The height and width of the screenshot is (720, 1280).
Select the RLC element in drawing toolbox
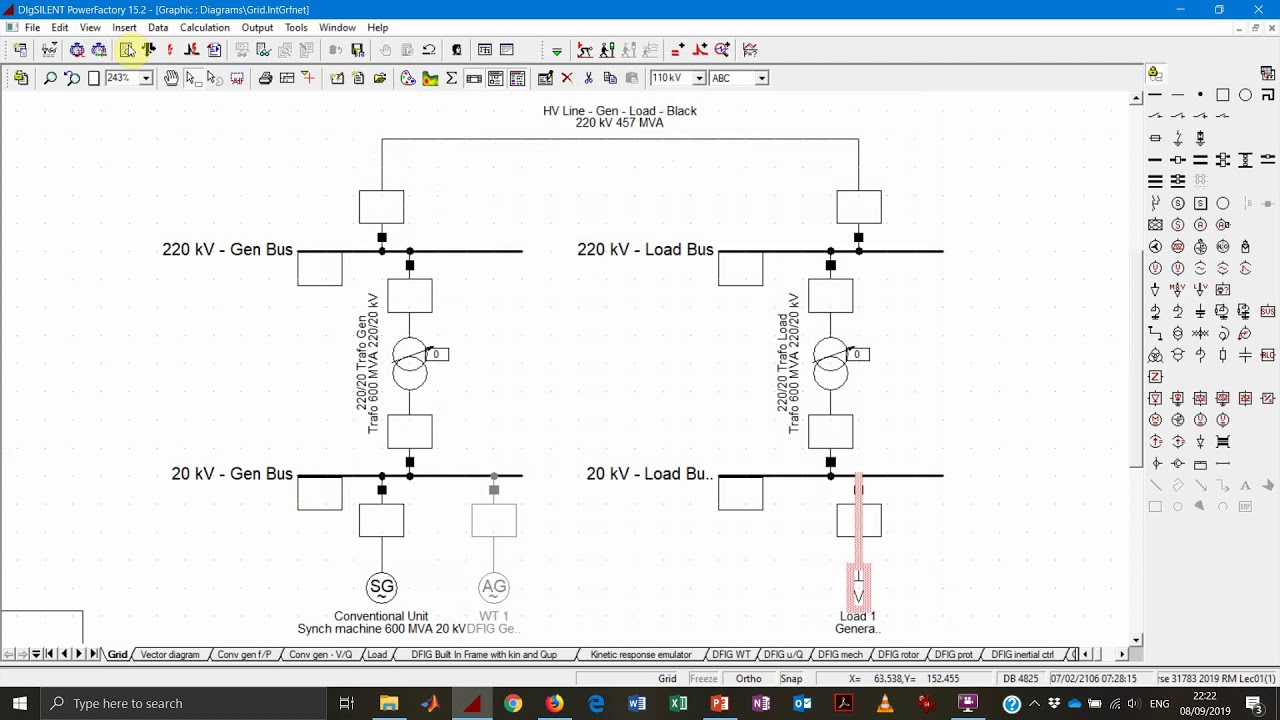pos(1268,355)
